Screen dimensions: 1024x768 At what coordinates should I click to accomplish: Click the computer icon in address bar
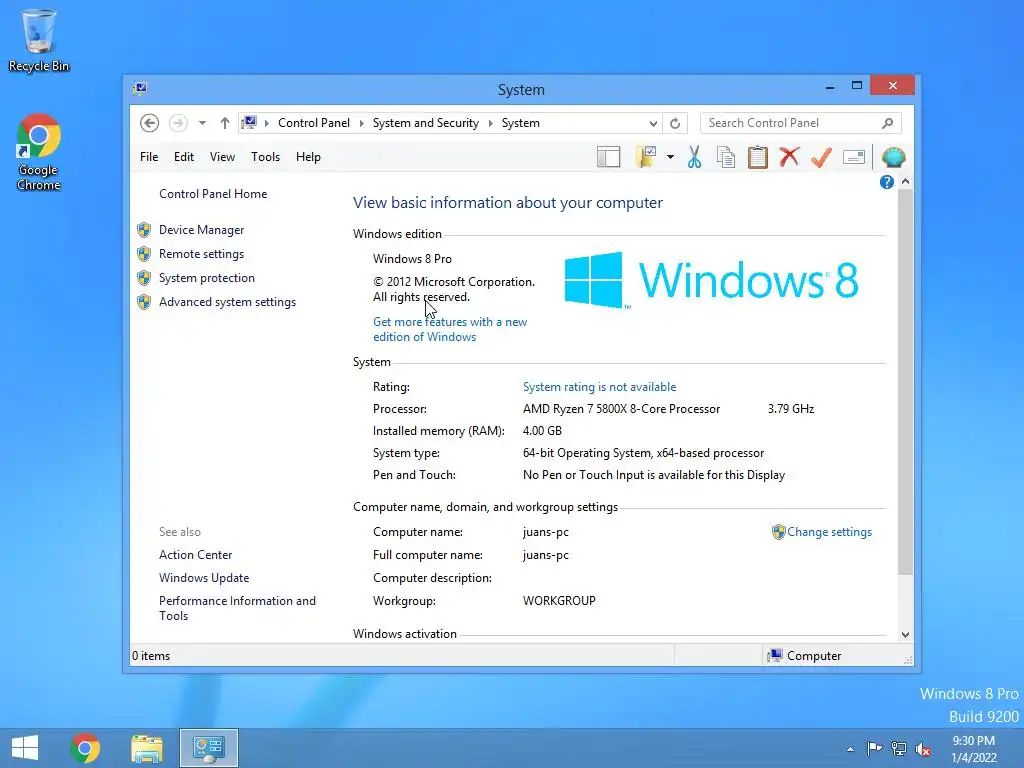coord(249,122)
